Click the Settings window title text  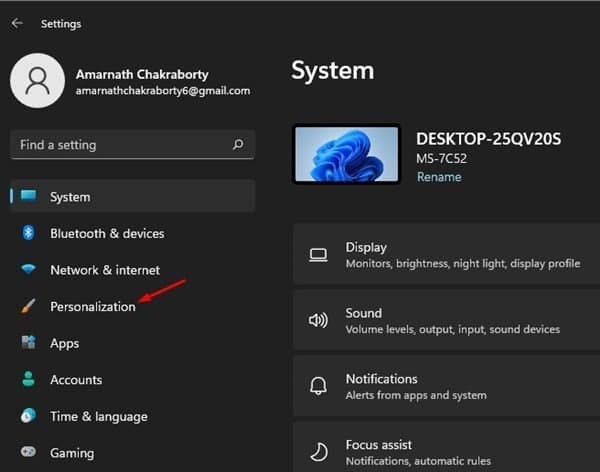[61, 24]
